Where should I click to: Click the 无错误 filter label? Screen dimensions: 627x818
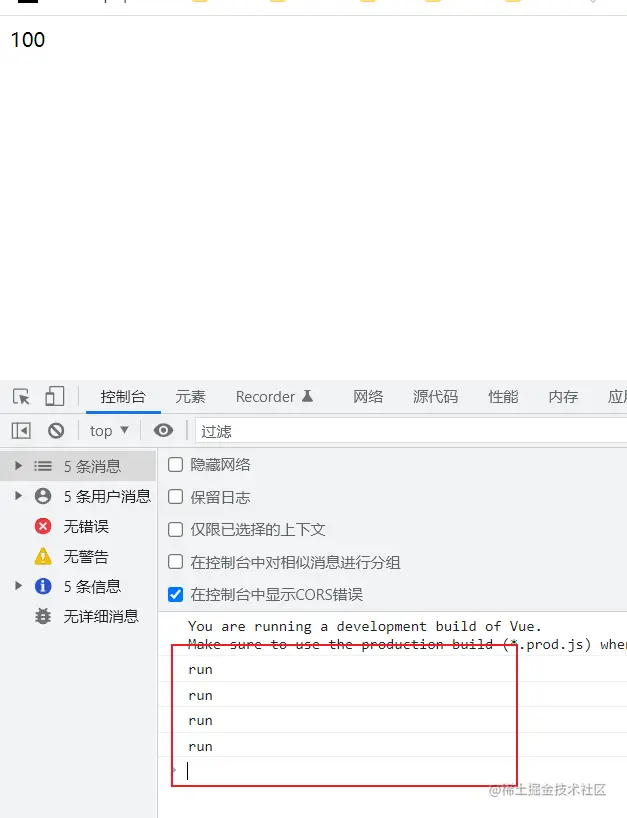point(86,526)
